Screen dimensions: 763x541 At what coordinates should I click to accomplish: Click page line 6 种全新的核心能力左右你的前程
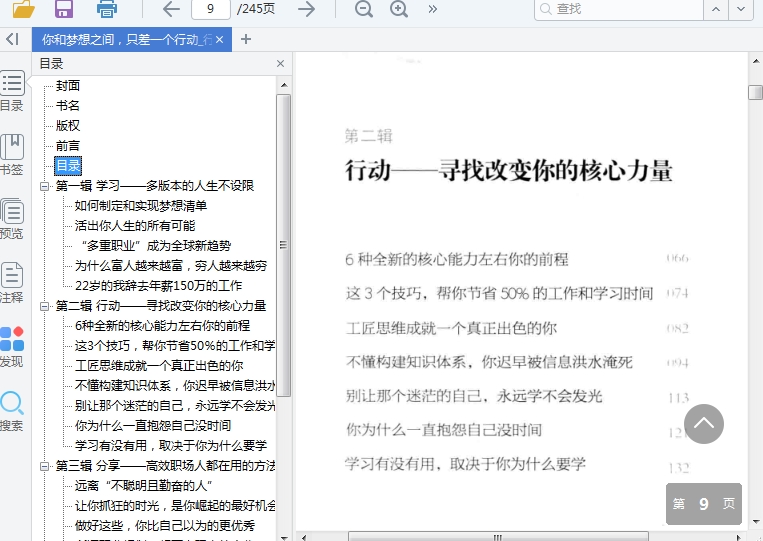[x=456, y=259]
